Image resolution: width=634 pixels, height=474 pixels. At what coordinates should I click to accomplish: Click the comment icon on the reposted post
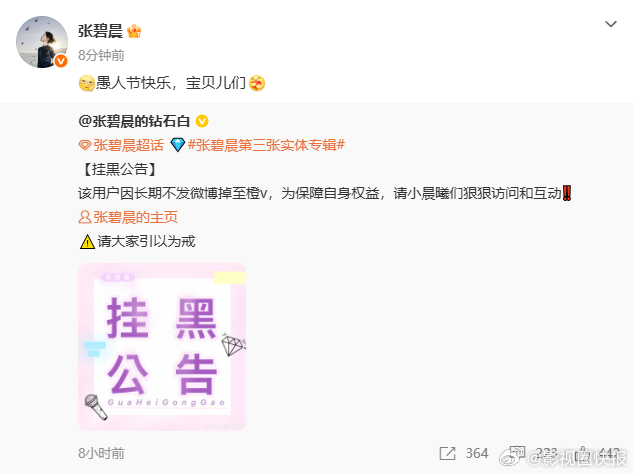click(517, 453)
